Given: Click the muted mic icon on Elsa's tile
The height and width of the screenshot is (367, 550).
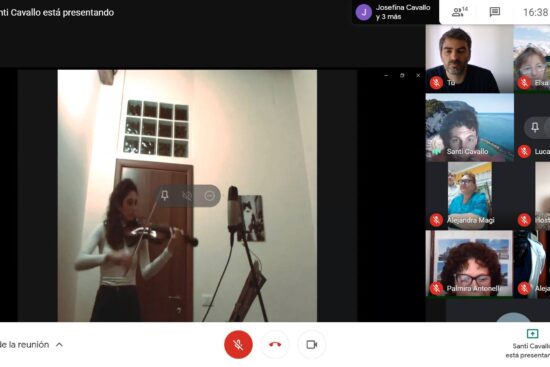Looking at the screenshot, I should (x=524, y=83).
